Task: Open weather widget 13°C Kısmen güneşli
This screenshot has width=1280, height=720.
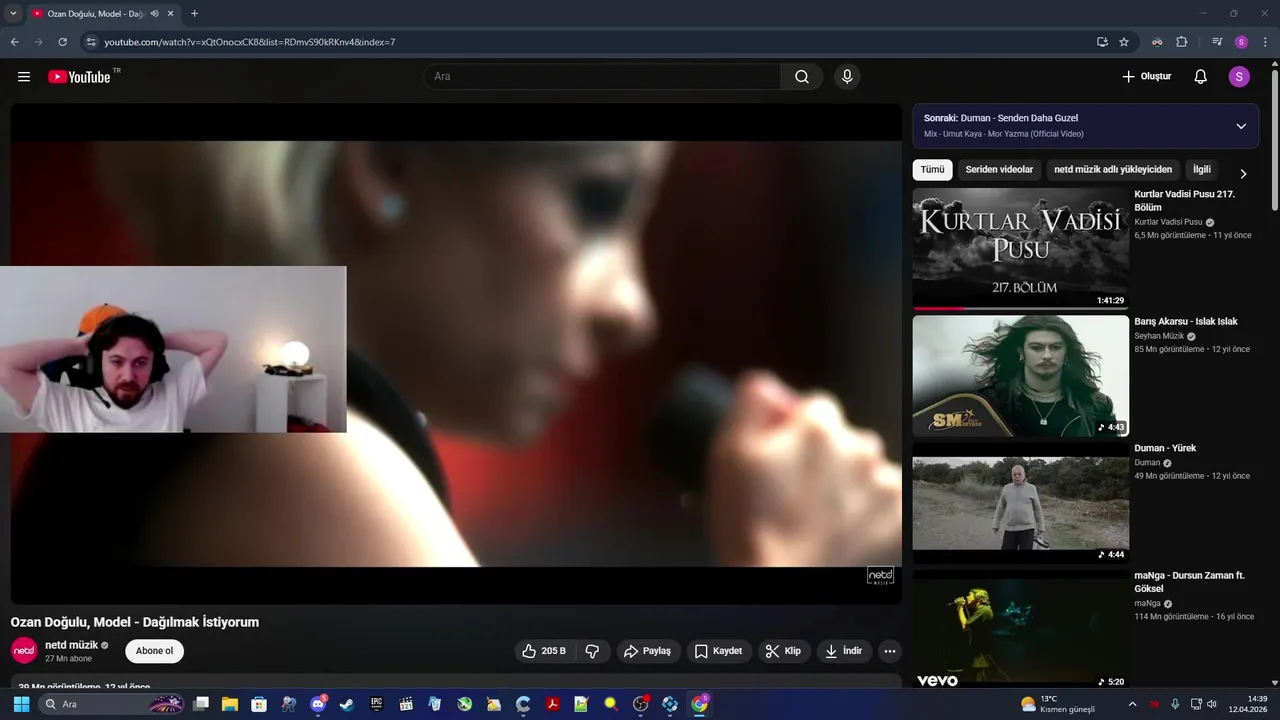Action: pos(1058,704)
